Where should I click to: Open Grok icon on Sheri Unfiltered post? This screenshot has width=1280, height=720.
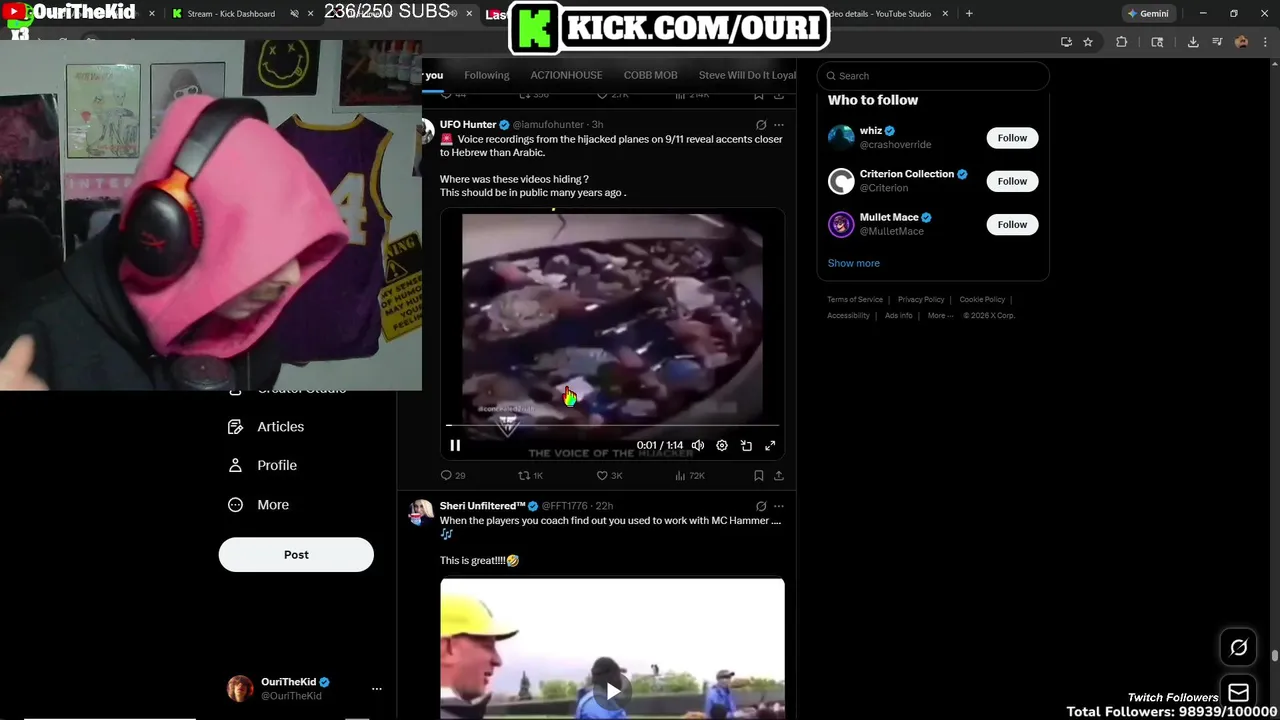coord(761,506)
